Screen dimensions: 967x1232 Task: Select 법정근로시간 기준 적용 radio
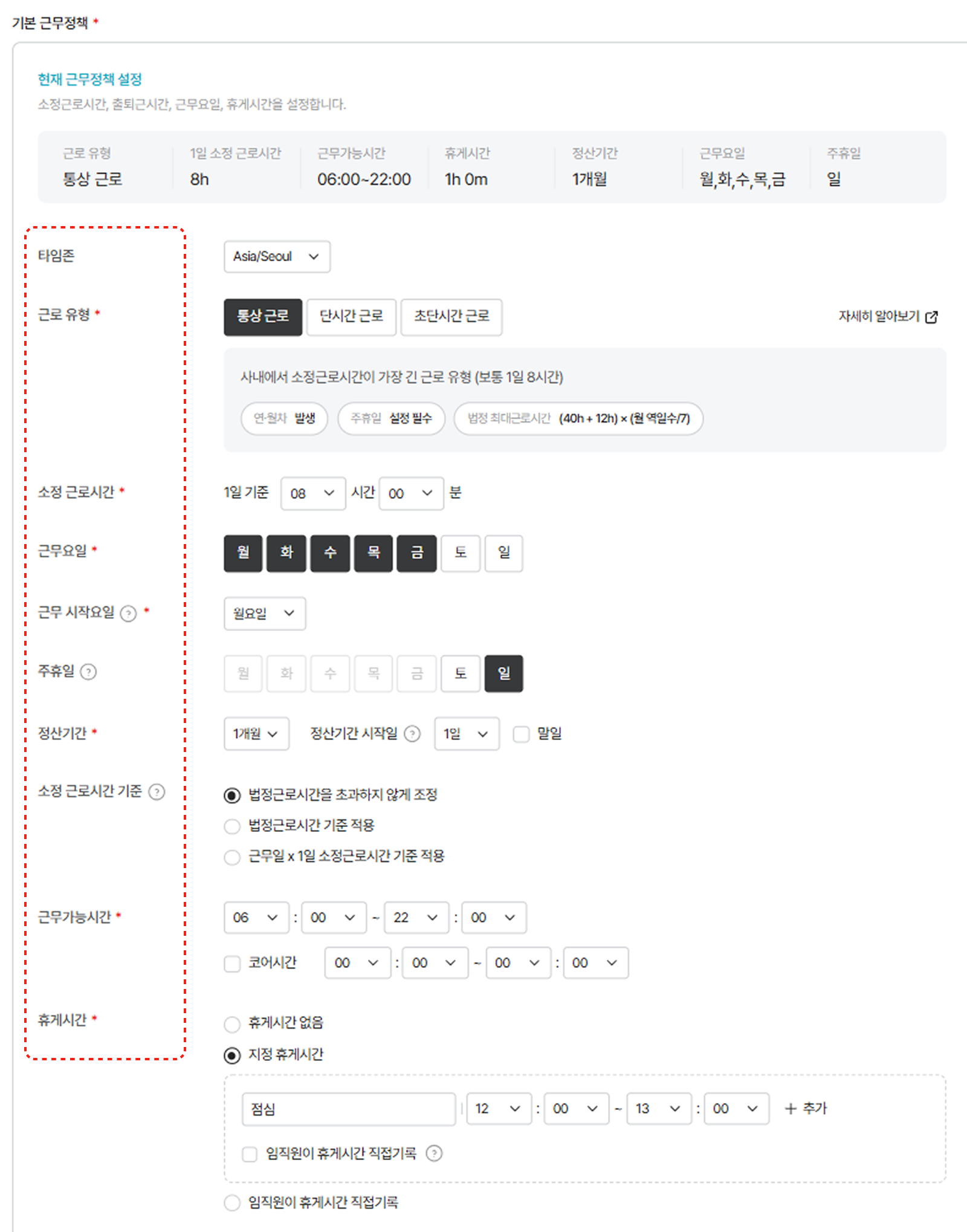[232, 826]
